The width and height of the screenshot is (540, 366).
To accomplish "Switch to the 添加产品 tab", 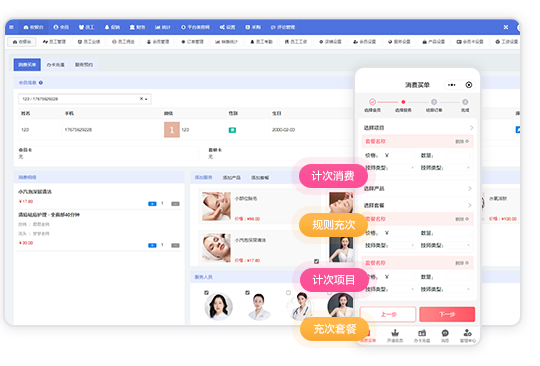I will (231, 177).
